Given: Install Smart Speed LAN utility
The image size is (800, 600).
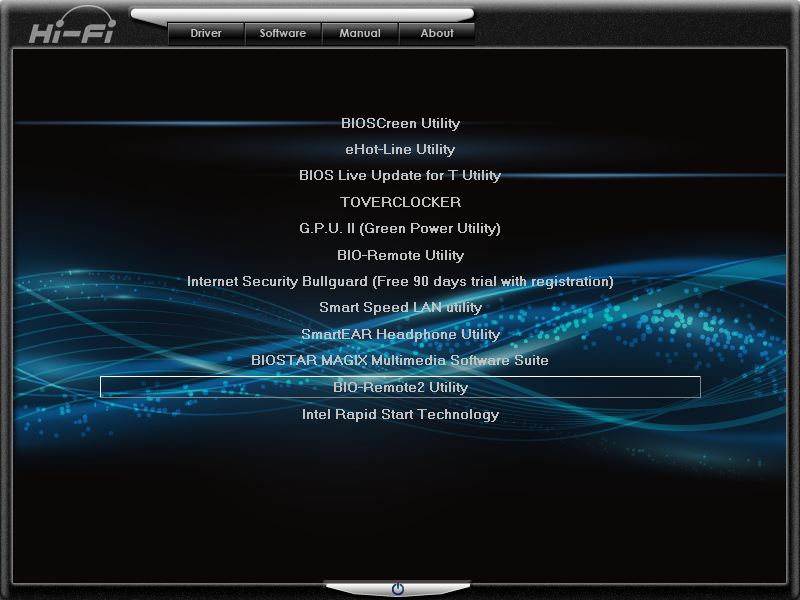Looking at the screenshot, I should coord(401,308).
